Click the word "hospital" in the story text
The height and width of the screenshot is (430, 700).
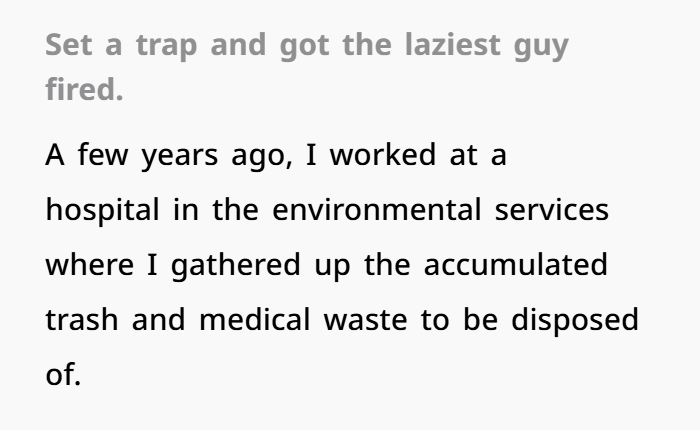click(103, 210)
